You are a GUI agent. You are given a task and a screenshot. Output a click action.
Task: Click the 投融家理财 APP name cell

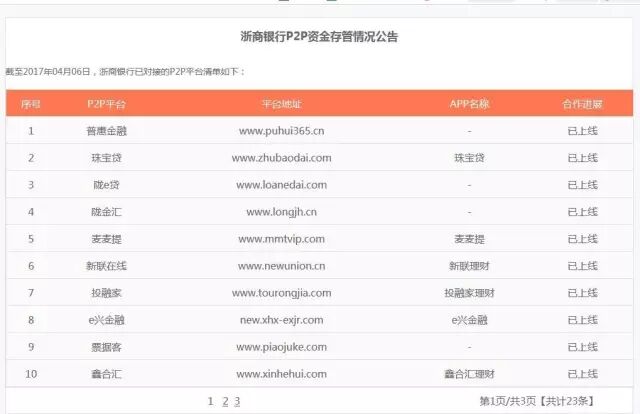coord(469,293)
